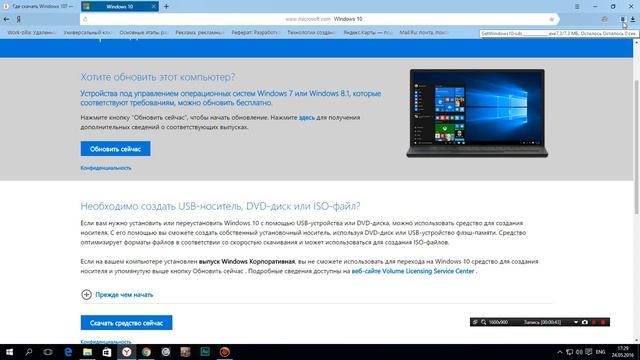Viewport: 640px width, 360px height.
Task: Launch Microsoft Edge from the taskbar
Action: [68, 352]
